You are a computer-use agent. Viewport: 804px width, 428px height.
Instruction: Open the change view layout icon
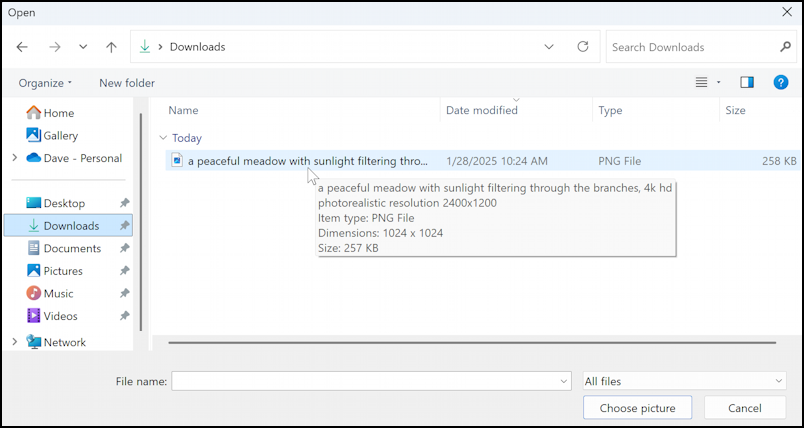[x=702, y=83]
